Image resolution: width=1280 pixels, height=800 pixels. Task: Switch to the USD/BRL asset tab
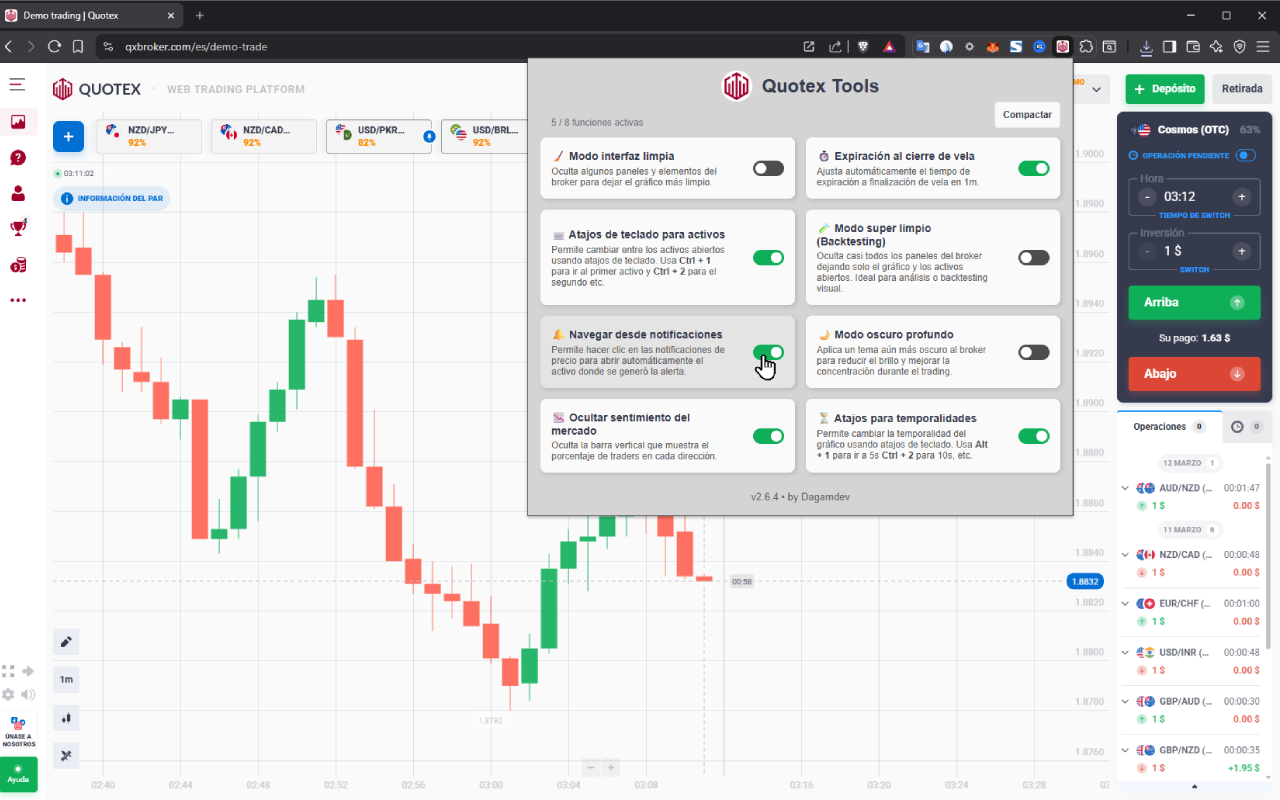point(485,136)
